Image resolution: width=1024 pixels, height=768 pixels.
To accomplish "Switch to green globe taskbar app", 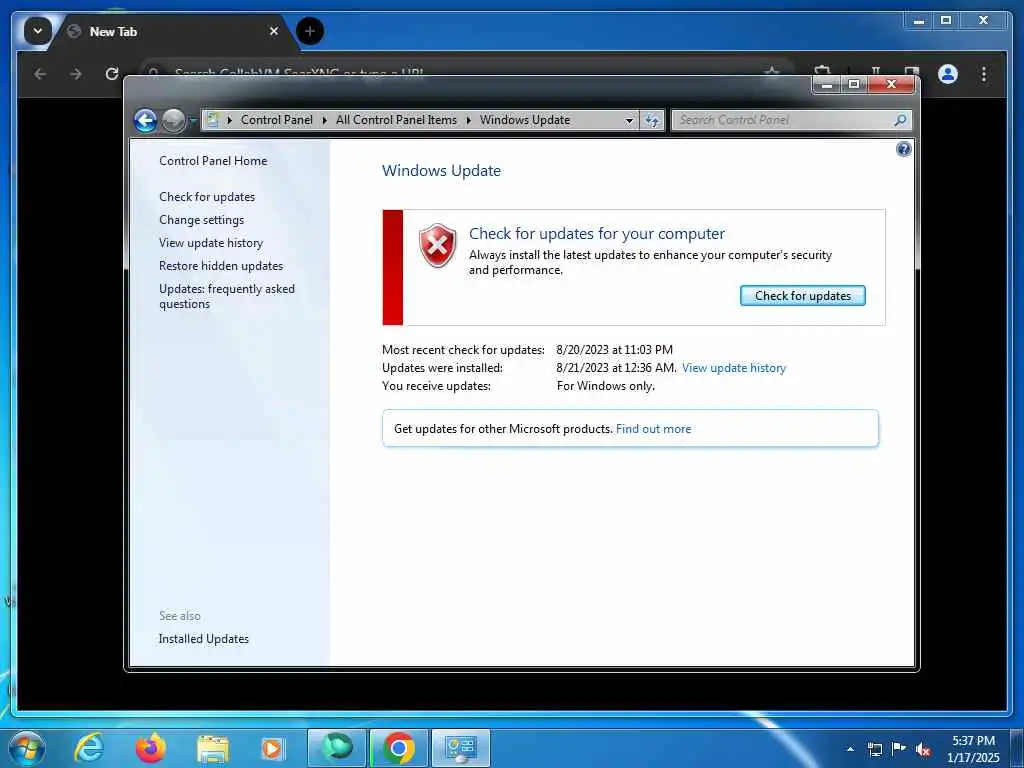I will pyautogui.click(x=337, y=748).
